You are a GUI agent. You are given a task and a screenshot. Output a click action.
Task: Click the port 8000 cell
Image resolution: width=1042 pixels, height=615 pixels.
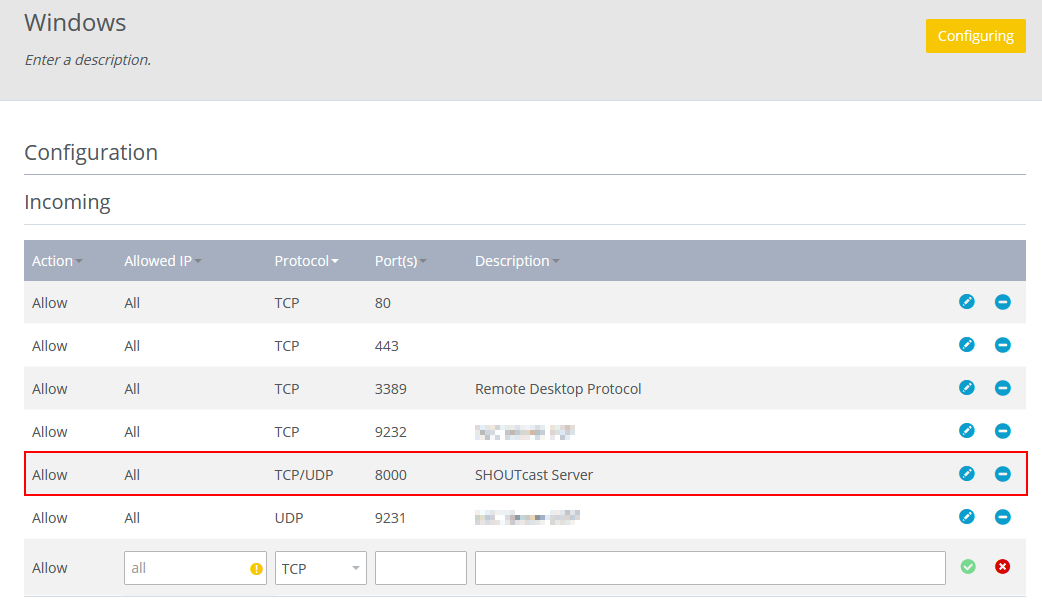click(x=391, y=475)
